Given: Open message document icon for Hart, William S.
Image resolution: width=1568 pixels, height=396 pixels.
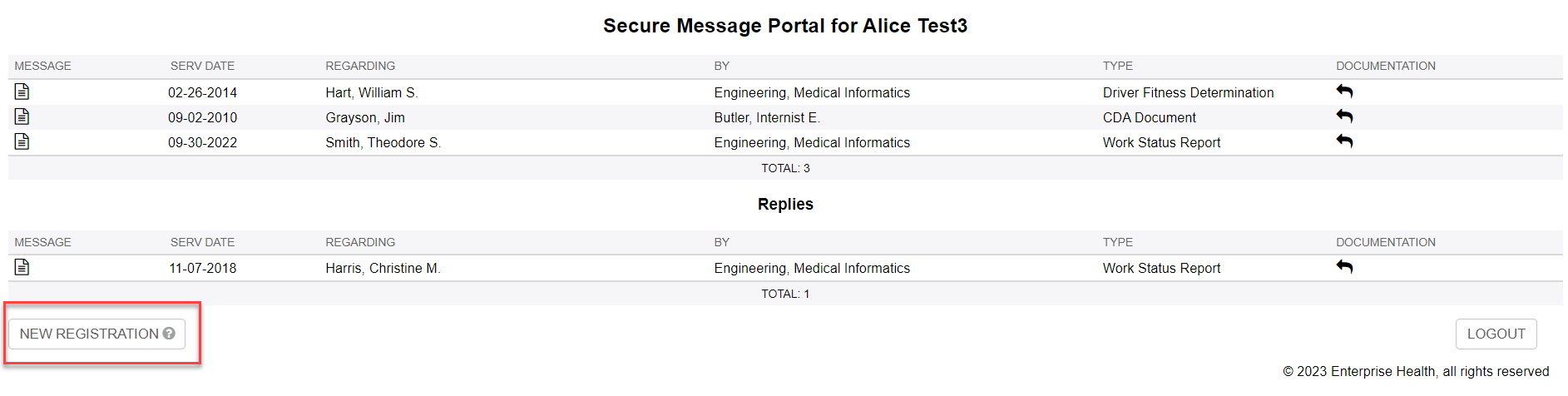Looking at the screenshot, I should click(x=22, y=92).
